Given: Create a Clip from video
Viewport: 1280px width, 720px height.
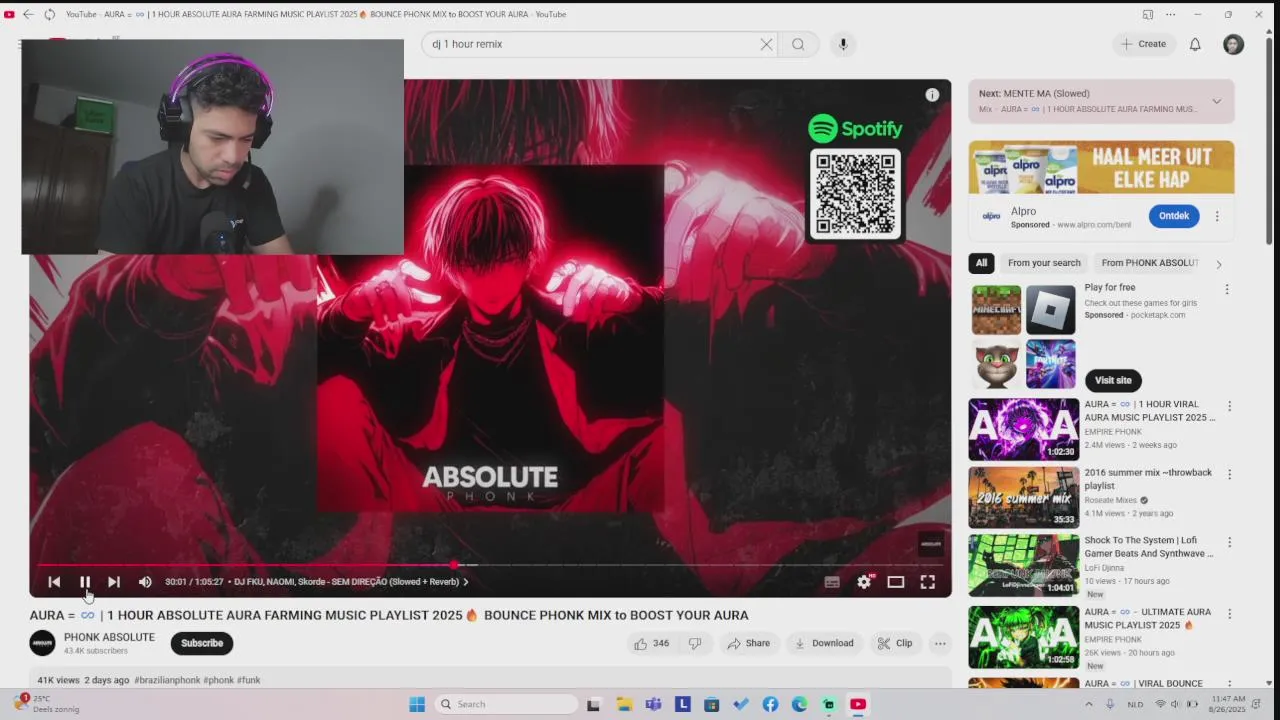Looking at the screenshot, I should tap(895, 643).
